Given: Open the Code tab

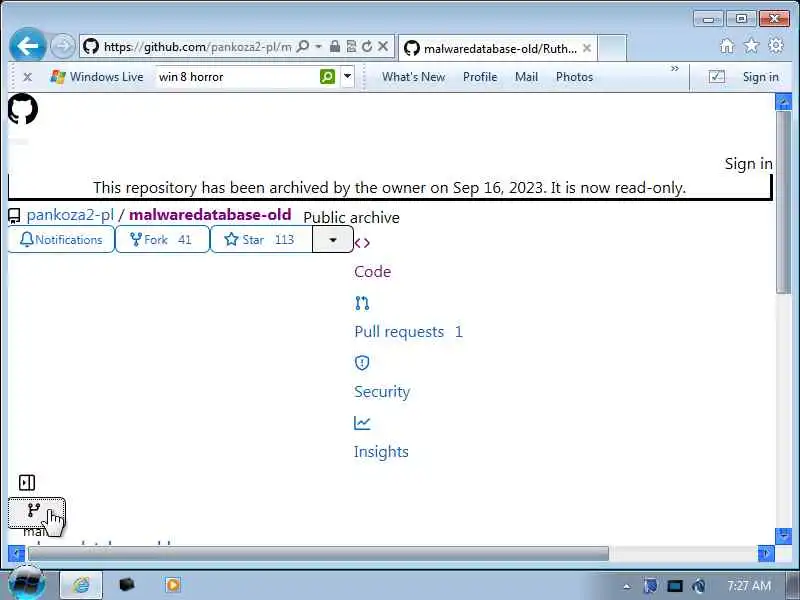Looking at the screenshot, I should (x=372, y=271).
